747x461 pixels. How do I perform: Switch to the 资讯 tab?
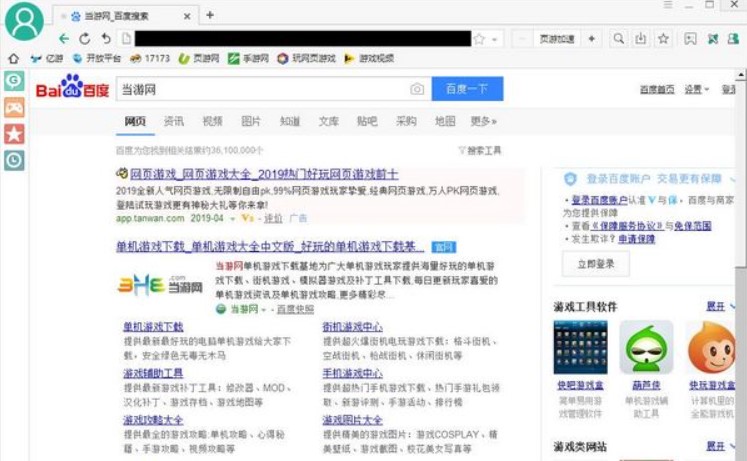[173, 121]
